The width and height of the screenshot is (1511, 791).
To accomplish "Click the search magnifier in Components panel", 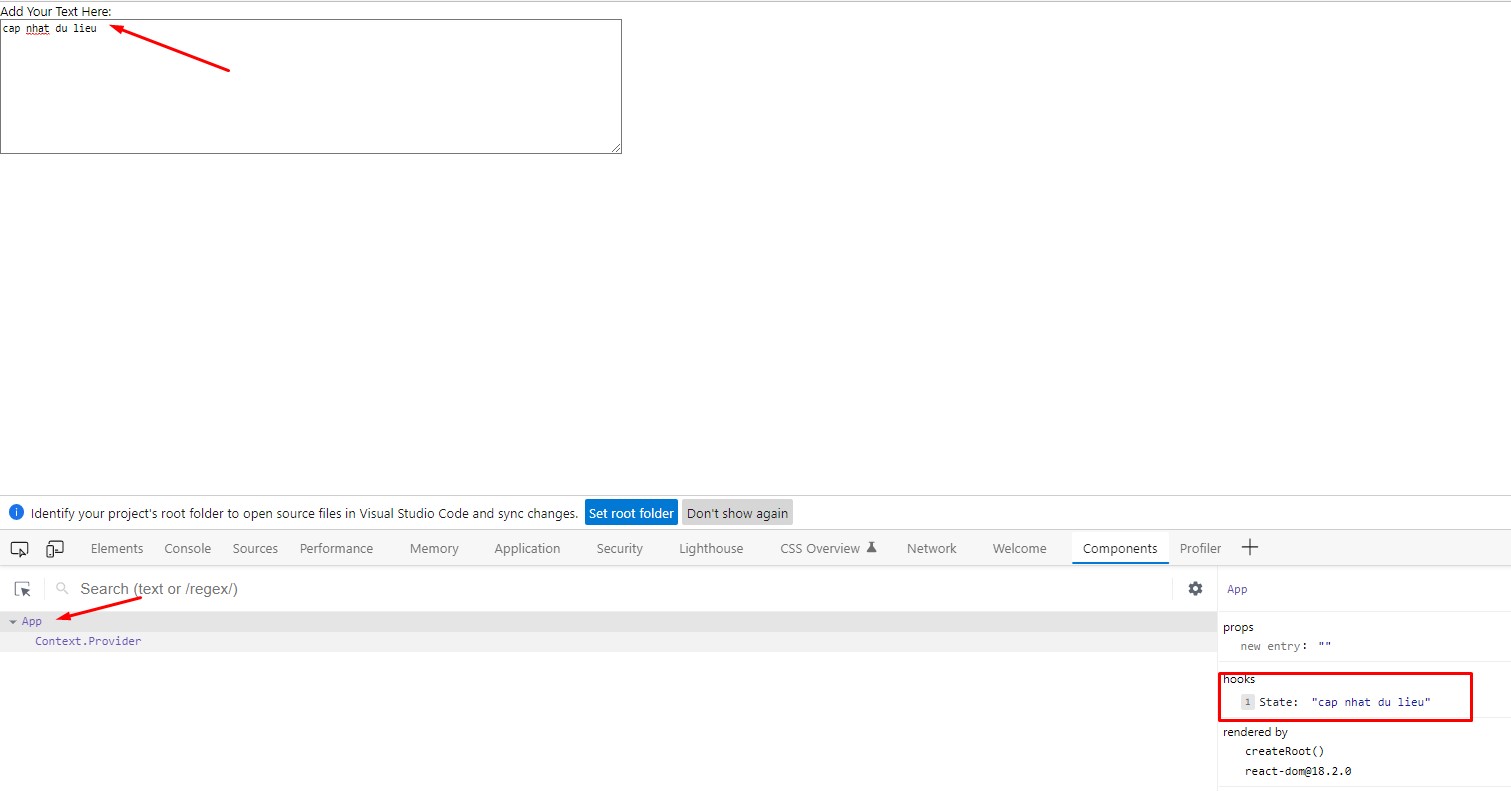I will point(60,589).
